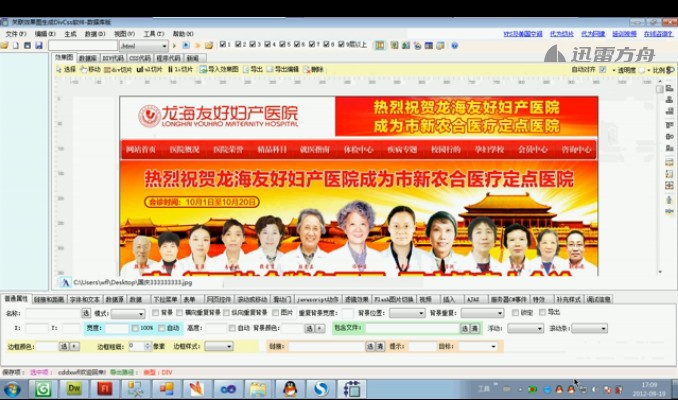Click the new blank document icon
Screen dimensions: 678x400
[x=16, y=45]
